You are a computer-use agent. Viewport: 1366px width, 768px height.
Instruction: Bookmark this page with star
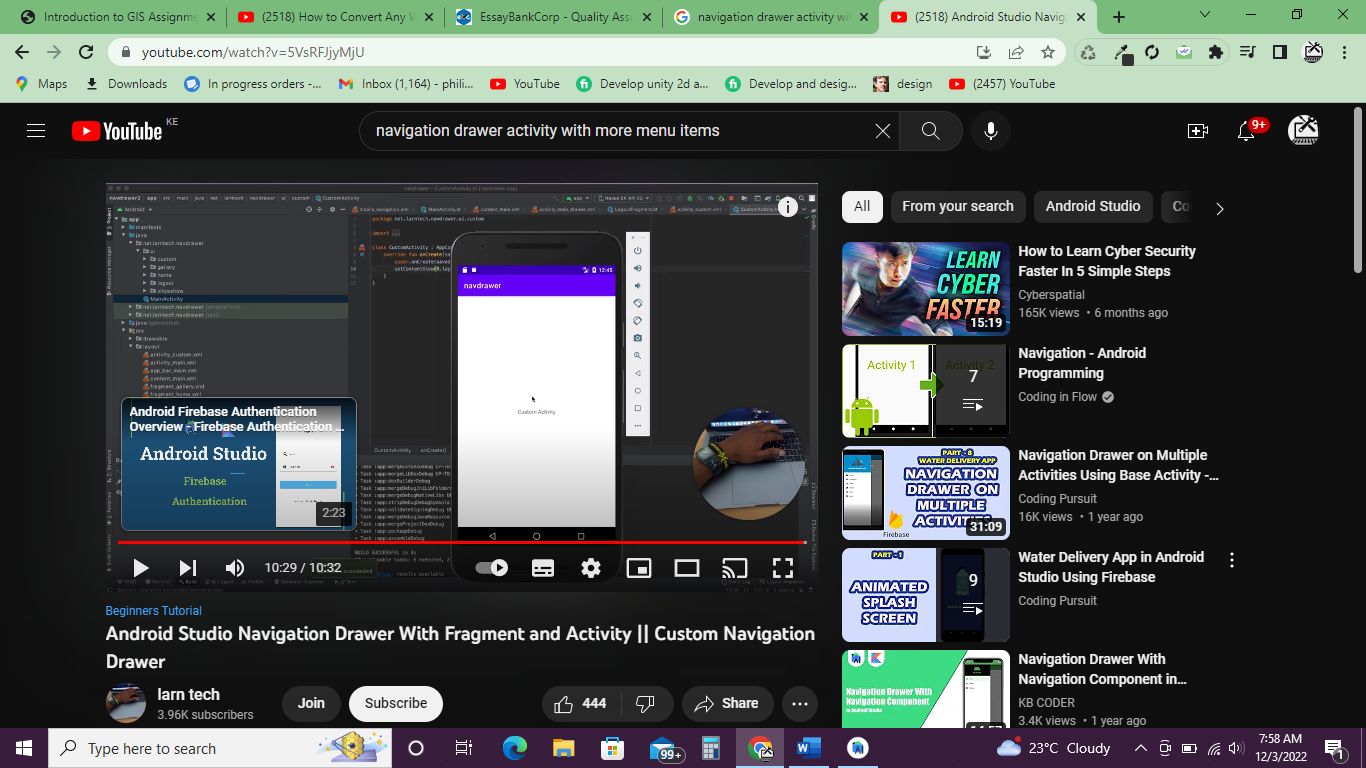click(x=1048, y=52)
